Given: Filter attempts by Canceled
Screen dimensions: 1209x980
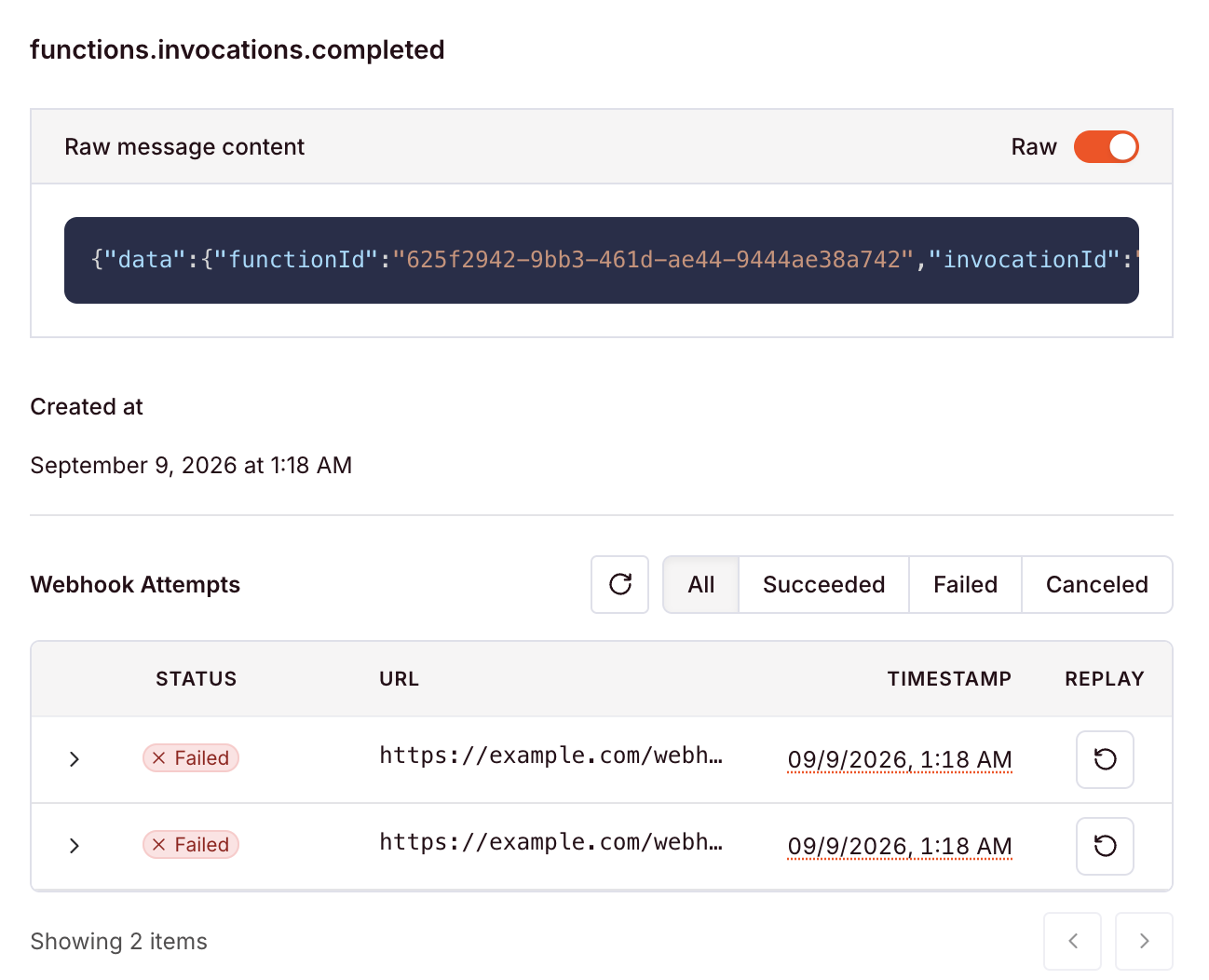Looking at the screenshot, I should click(x=1097, y=585).
